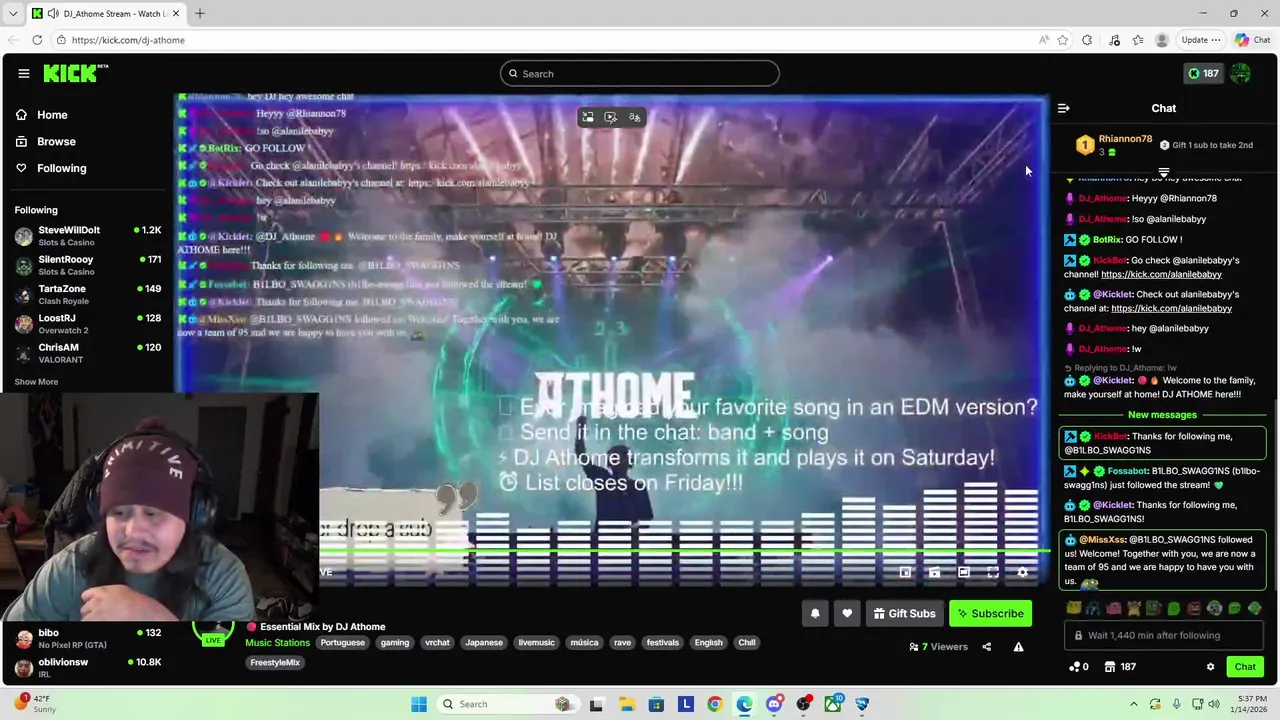Enable notifications with the bell icon
The image size is (1280, 720).
click(x=815, y=613)
